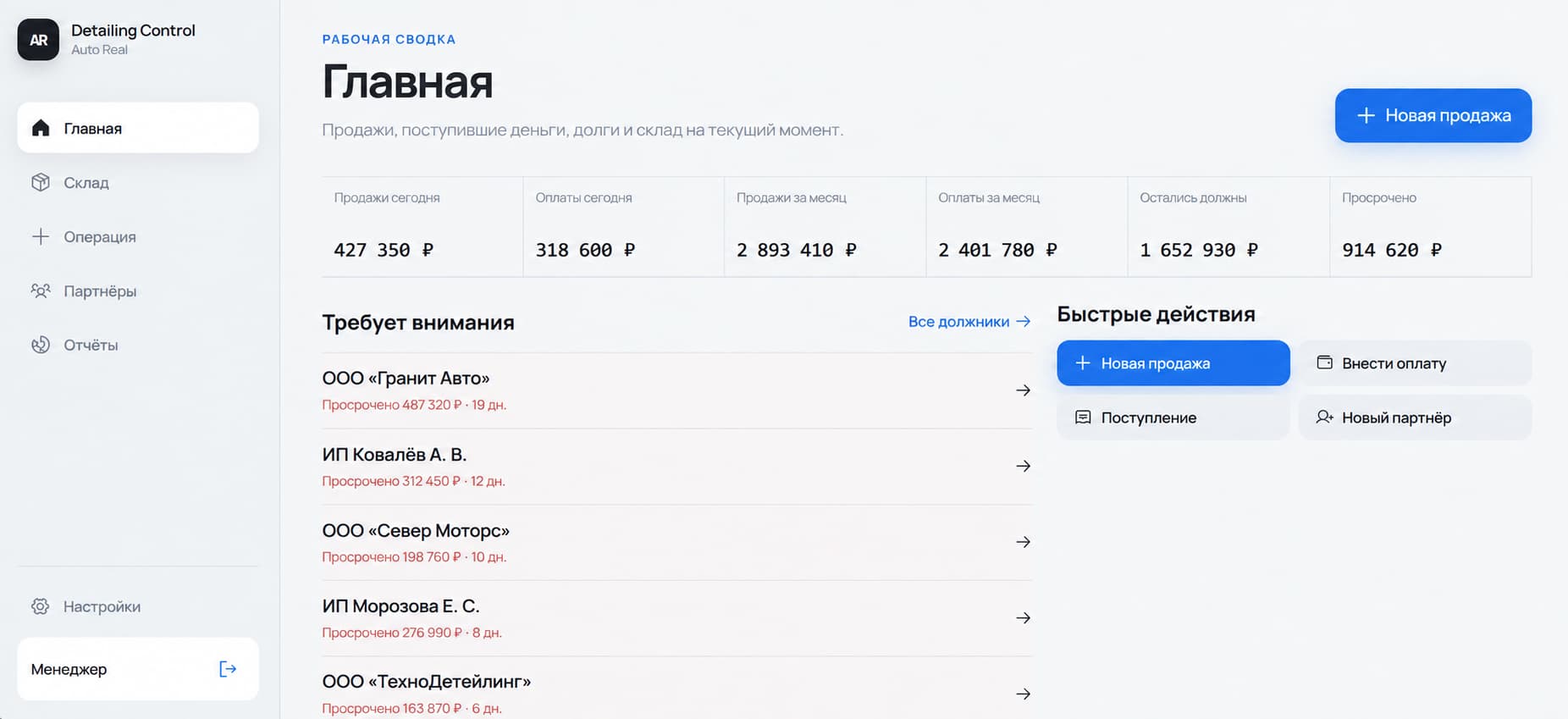Open ИП Морозова Е. С. row arrow

tap(1023, 618)
